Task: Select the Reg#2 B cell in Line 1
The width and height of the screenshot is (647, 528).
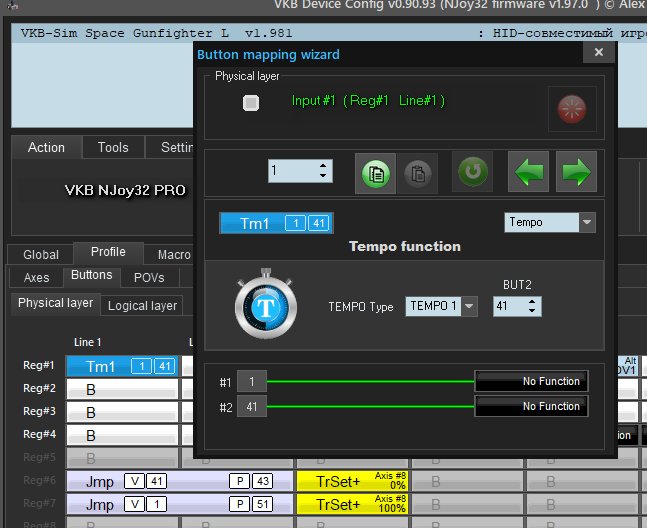Action: [122, 389]
